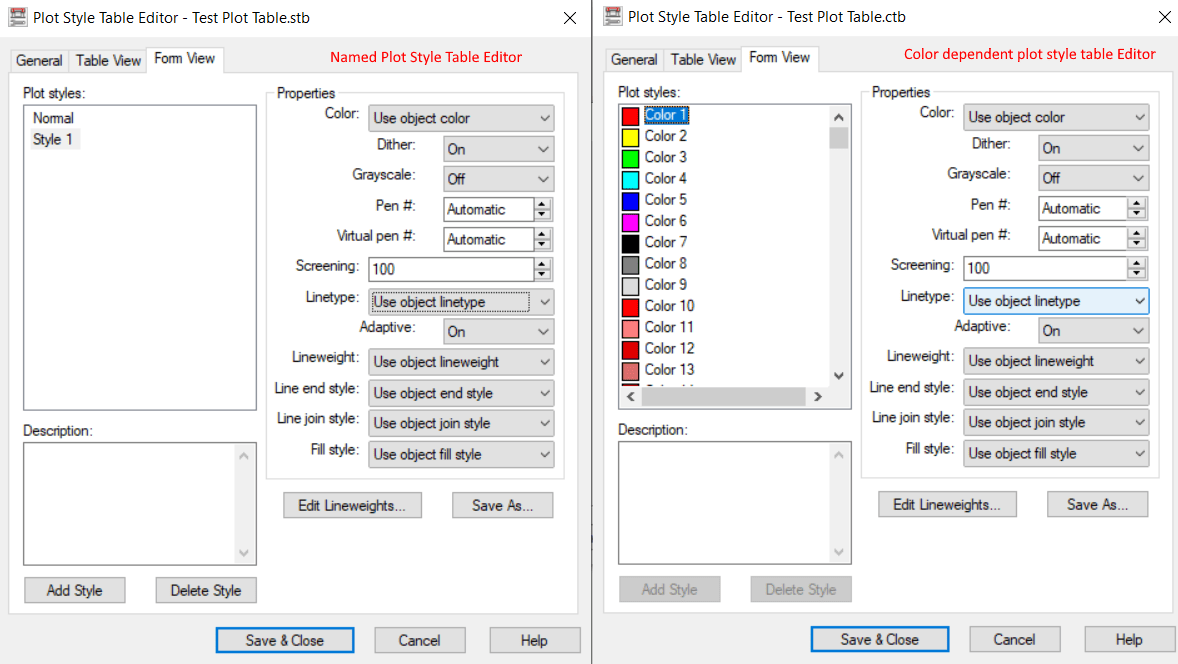The height and width of the screenshot is (664, 1178).
Task: Open Line join style dropdown in ctb editor
Action: 1056,423
